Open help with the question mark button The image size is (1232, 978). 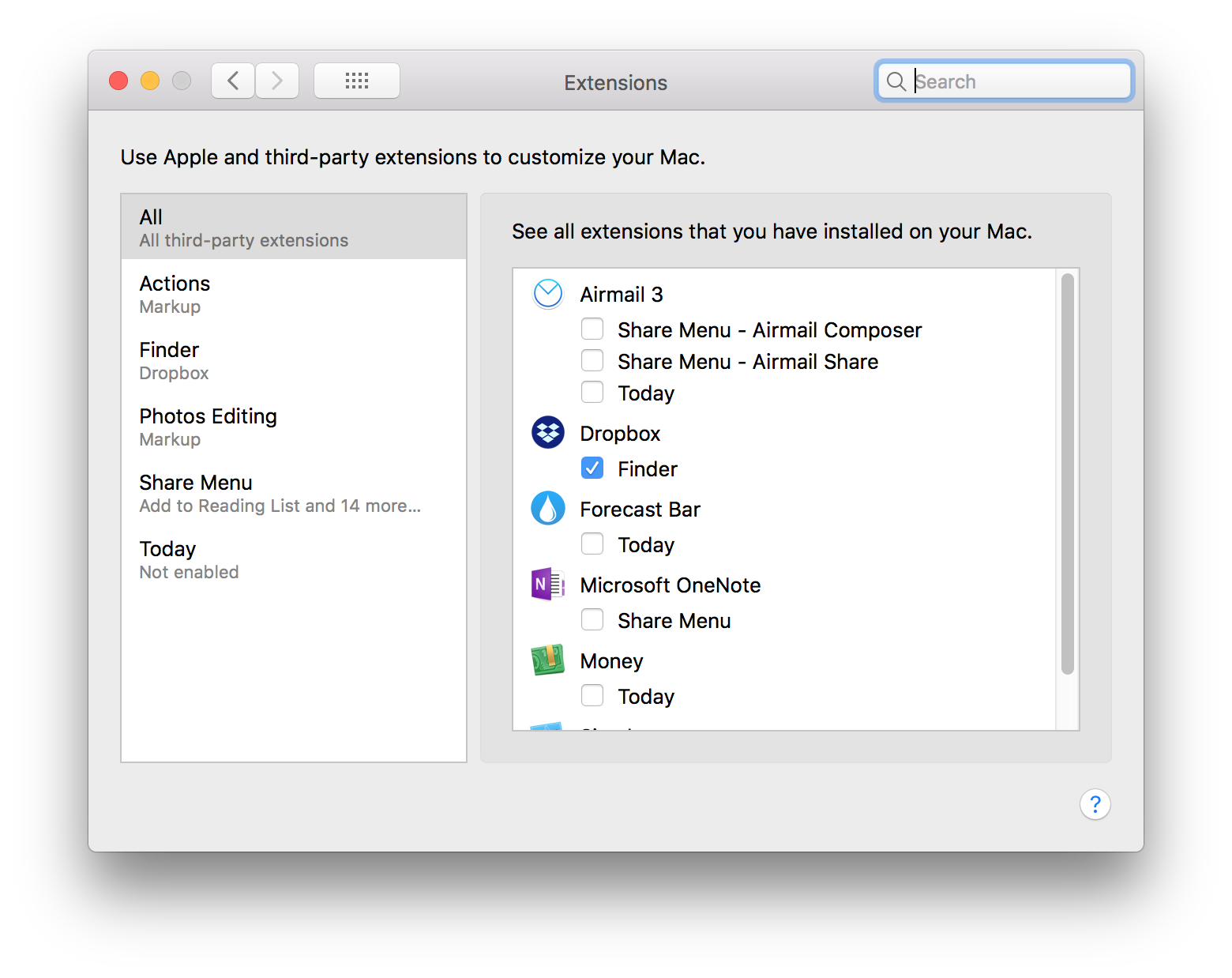(1095, 804)
